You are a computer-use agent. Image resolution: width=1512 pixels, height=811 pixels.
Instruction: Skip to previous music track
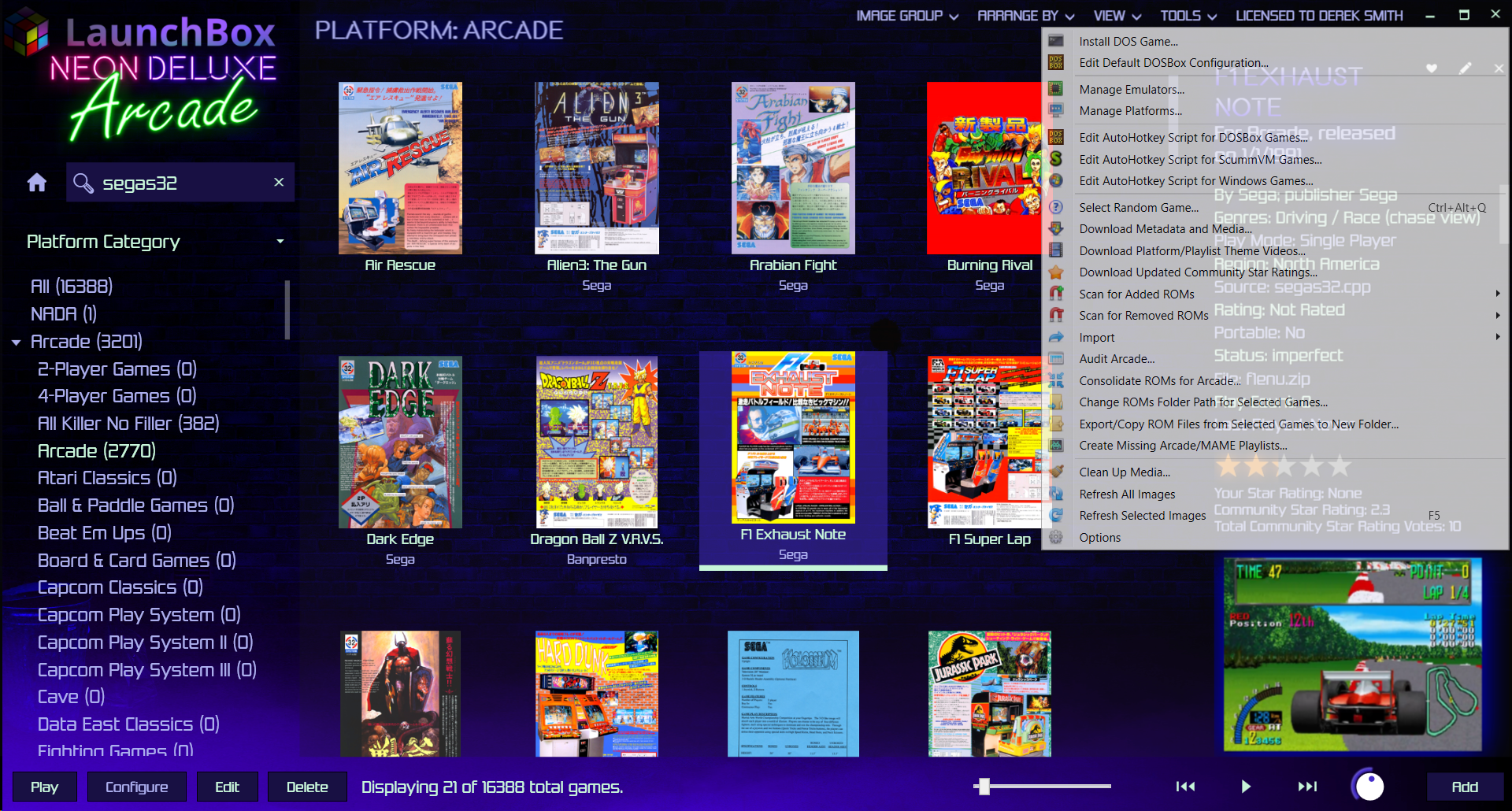(x=1185, y=786)
